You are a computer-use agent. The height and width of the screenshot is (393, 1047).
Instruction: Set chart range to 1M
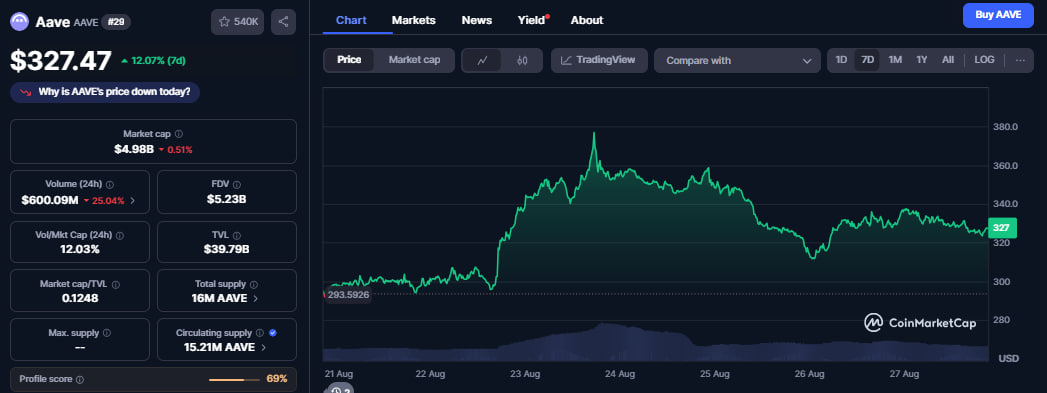(895, 60)
